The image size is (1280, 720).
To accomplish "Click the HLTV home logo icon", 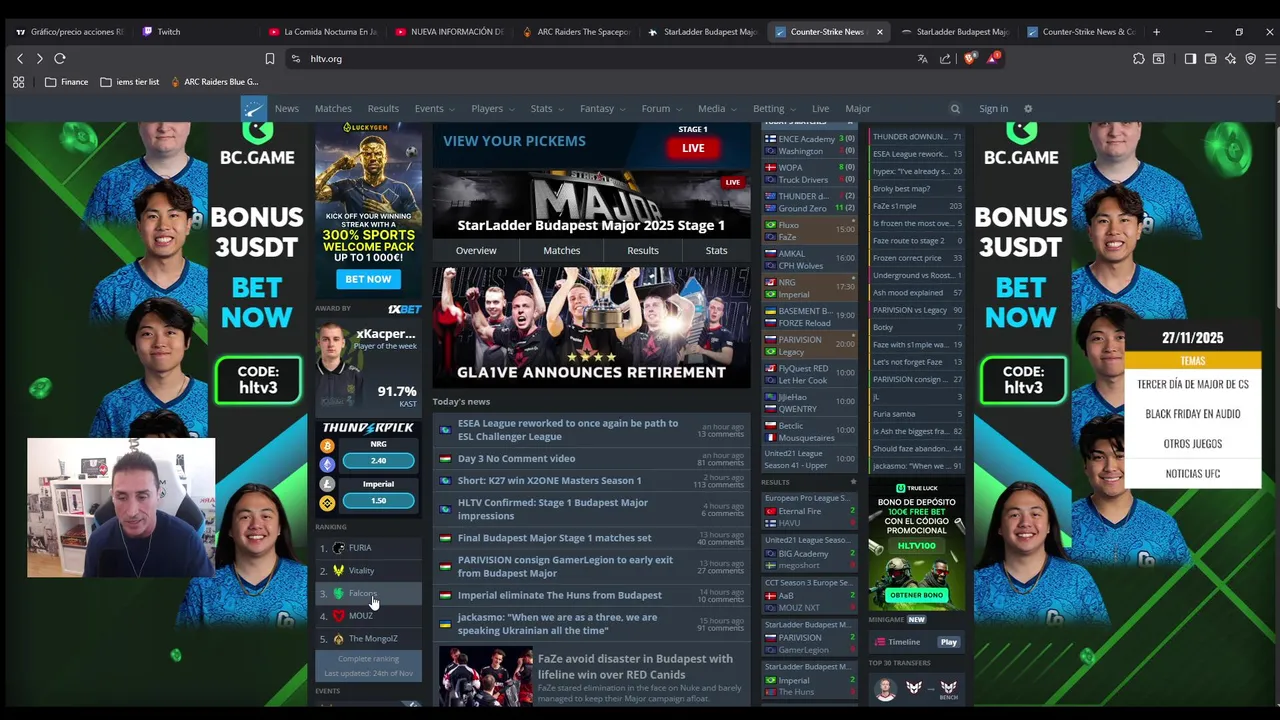I will coord(254,108).
